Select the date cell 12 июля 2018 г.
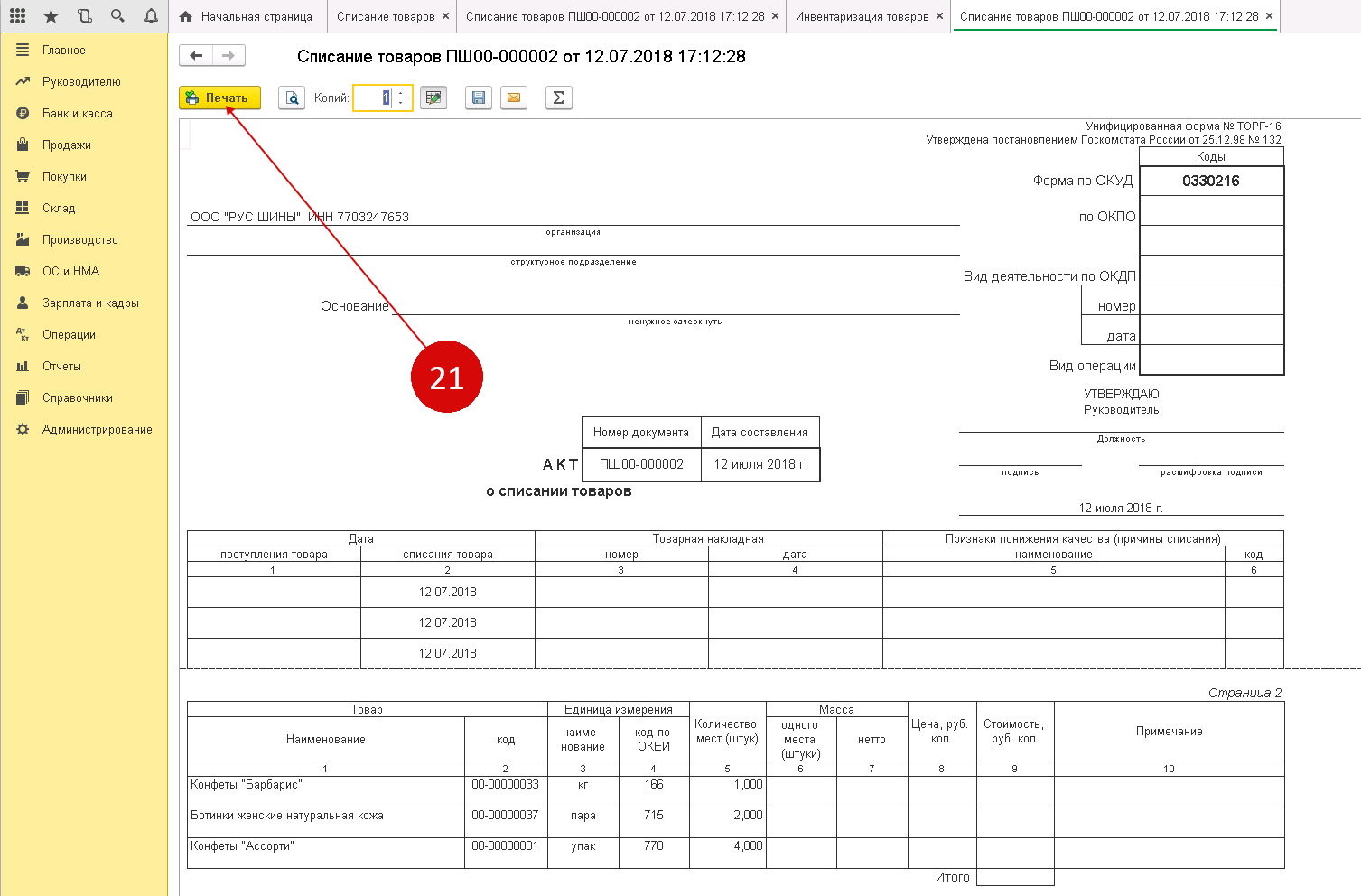The image size is (1361, 896). 760,464
